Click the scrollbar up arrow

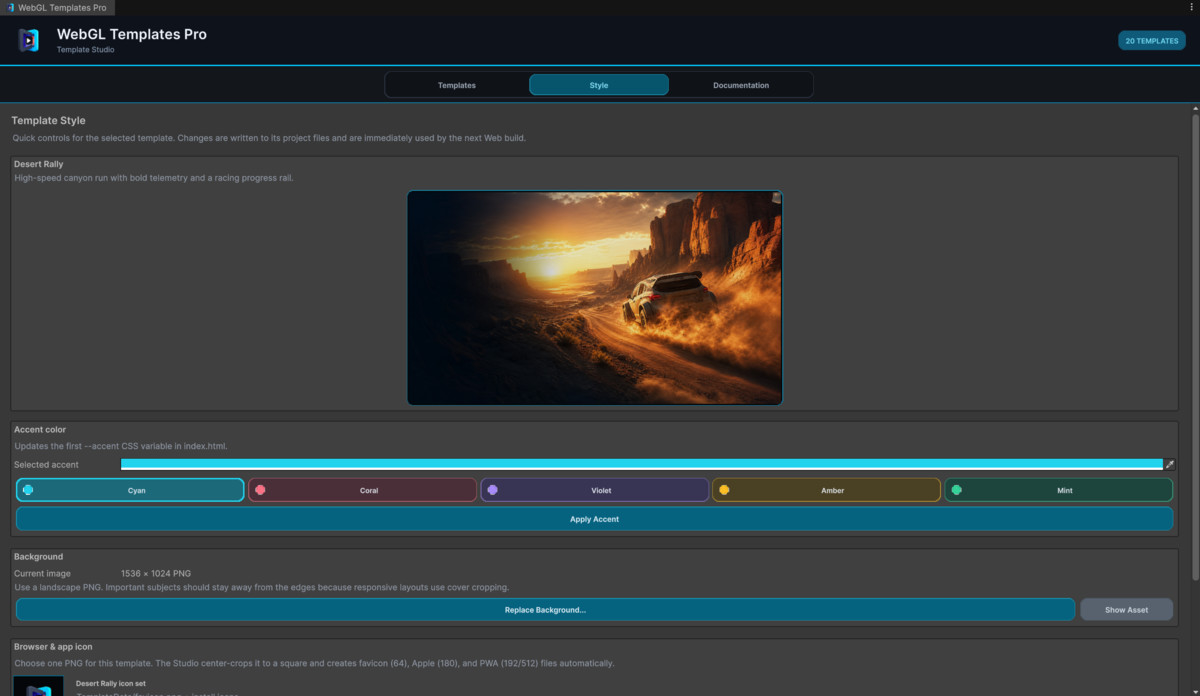point(1195,106)
